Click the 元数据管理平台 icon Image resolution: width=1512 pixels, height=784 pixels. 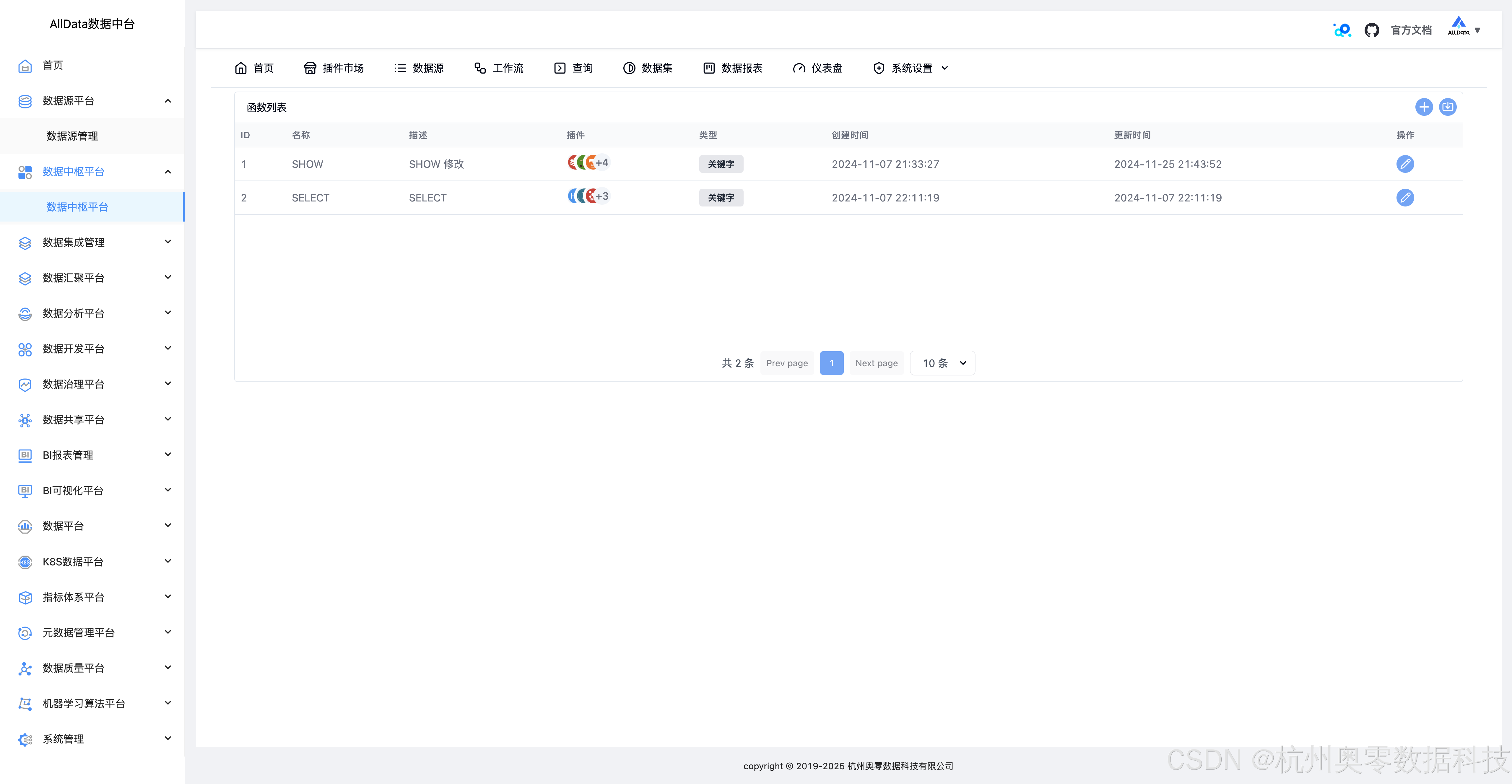click(25, 633)
